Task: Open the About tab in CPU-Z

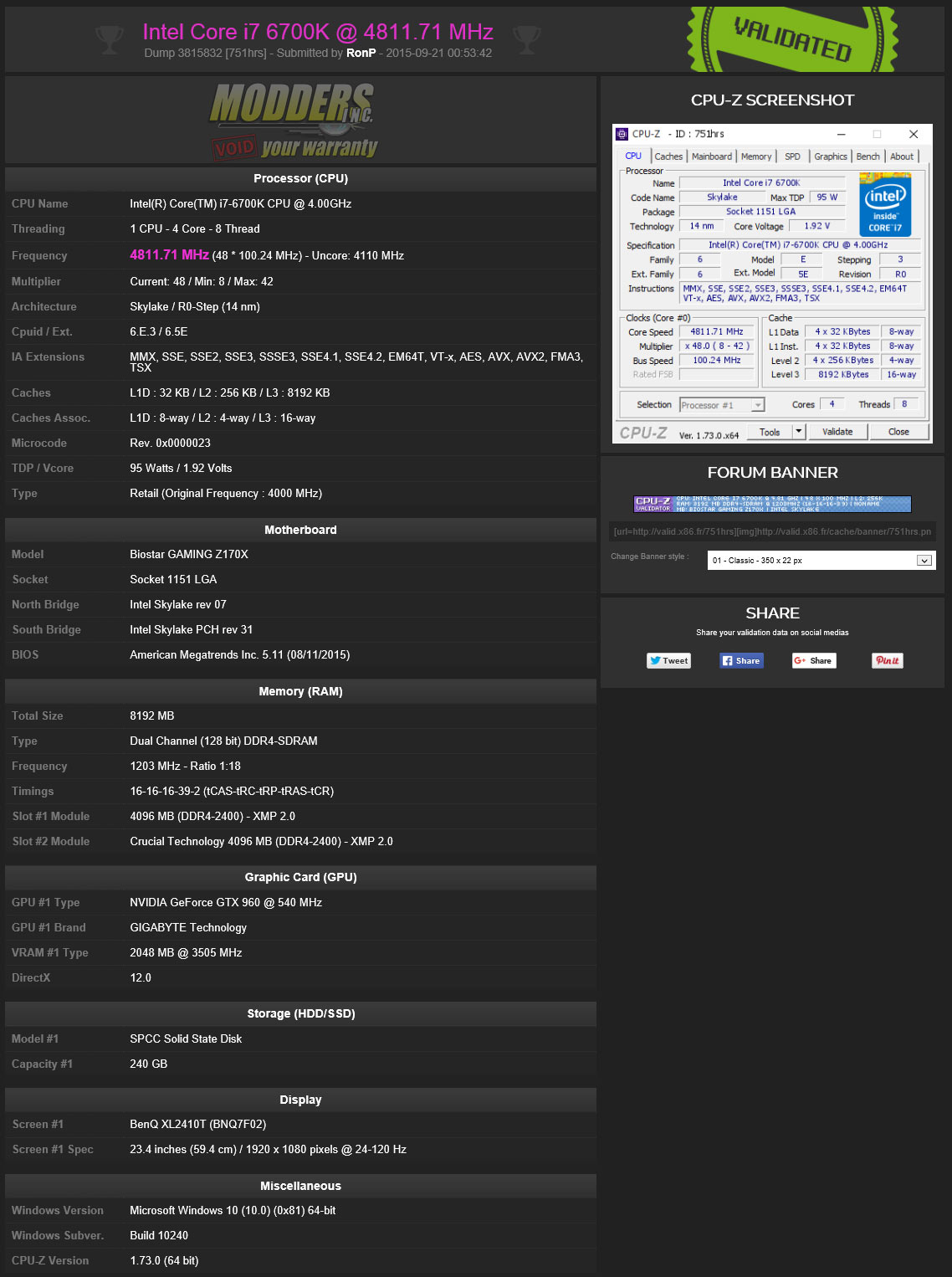Action: point(902,156)
